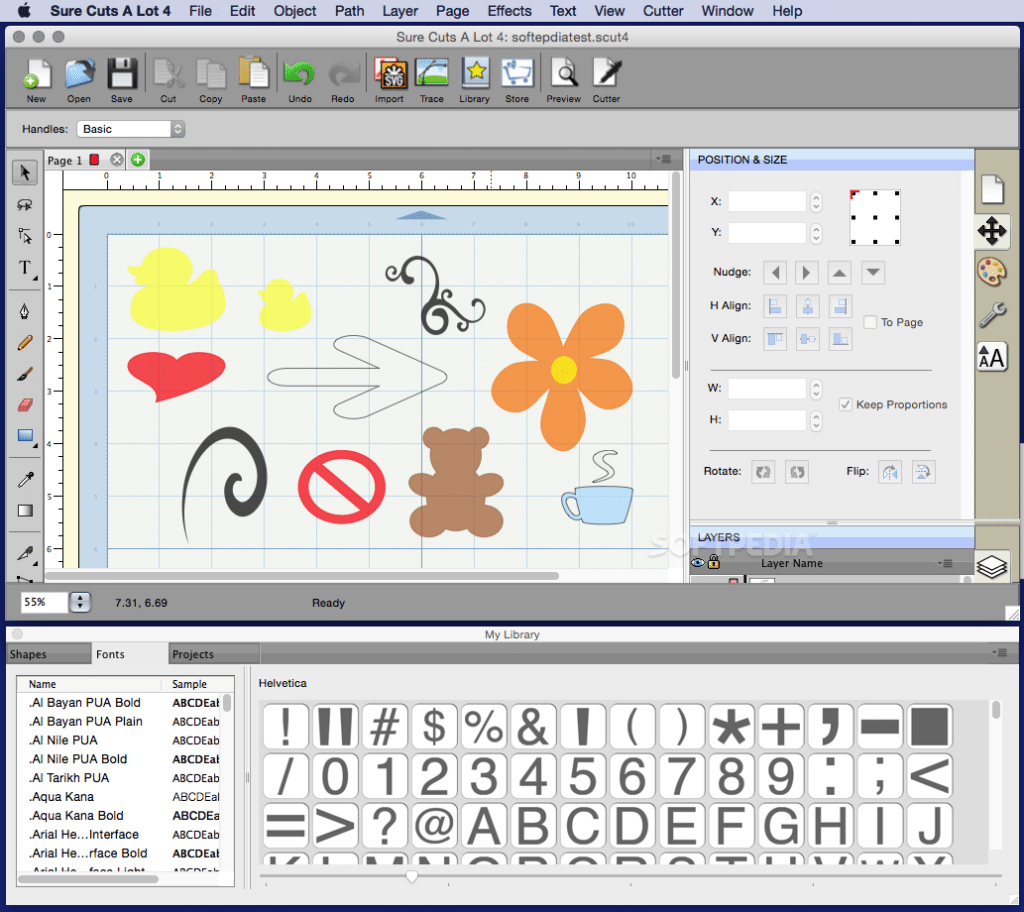
Task: Open the Effects menu
Action: pos(509,11)
